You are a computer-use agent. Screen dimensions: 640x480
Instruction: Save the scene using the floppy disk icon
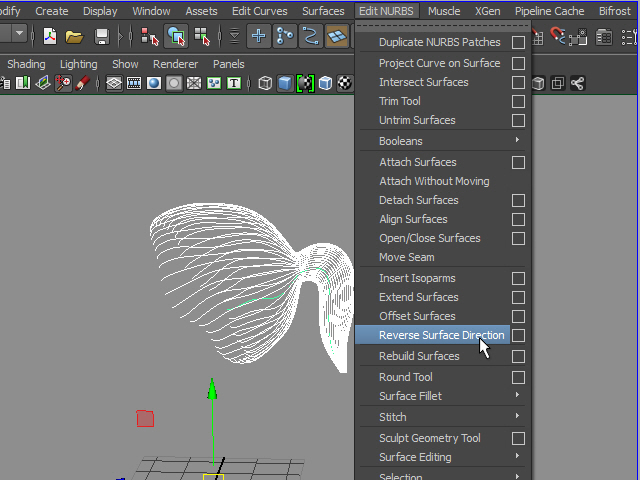(x=102, y=37)
